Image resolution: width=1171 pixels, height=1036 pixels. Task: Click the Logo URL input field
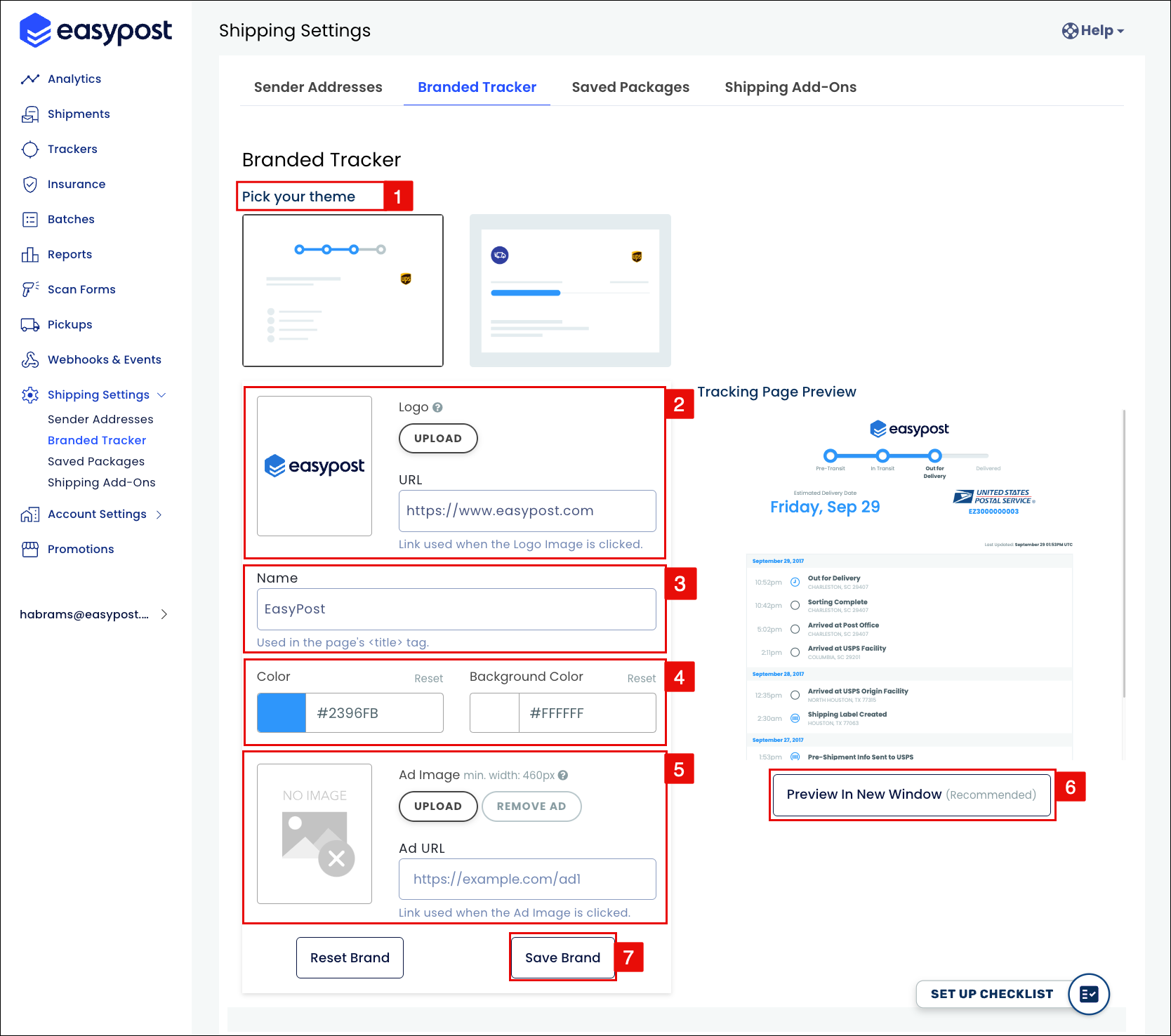point(527,511)
